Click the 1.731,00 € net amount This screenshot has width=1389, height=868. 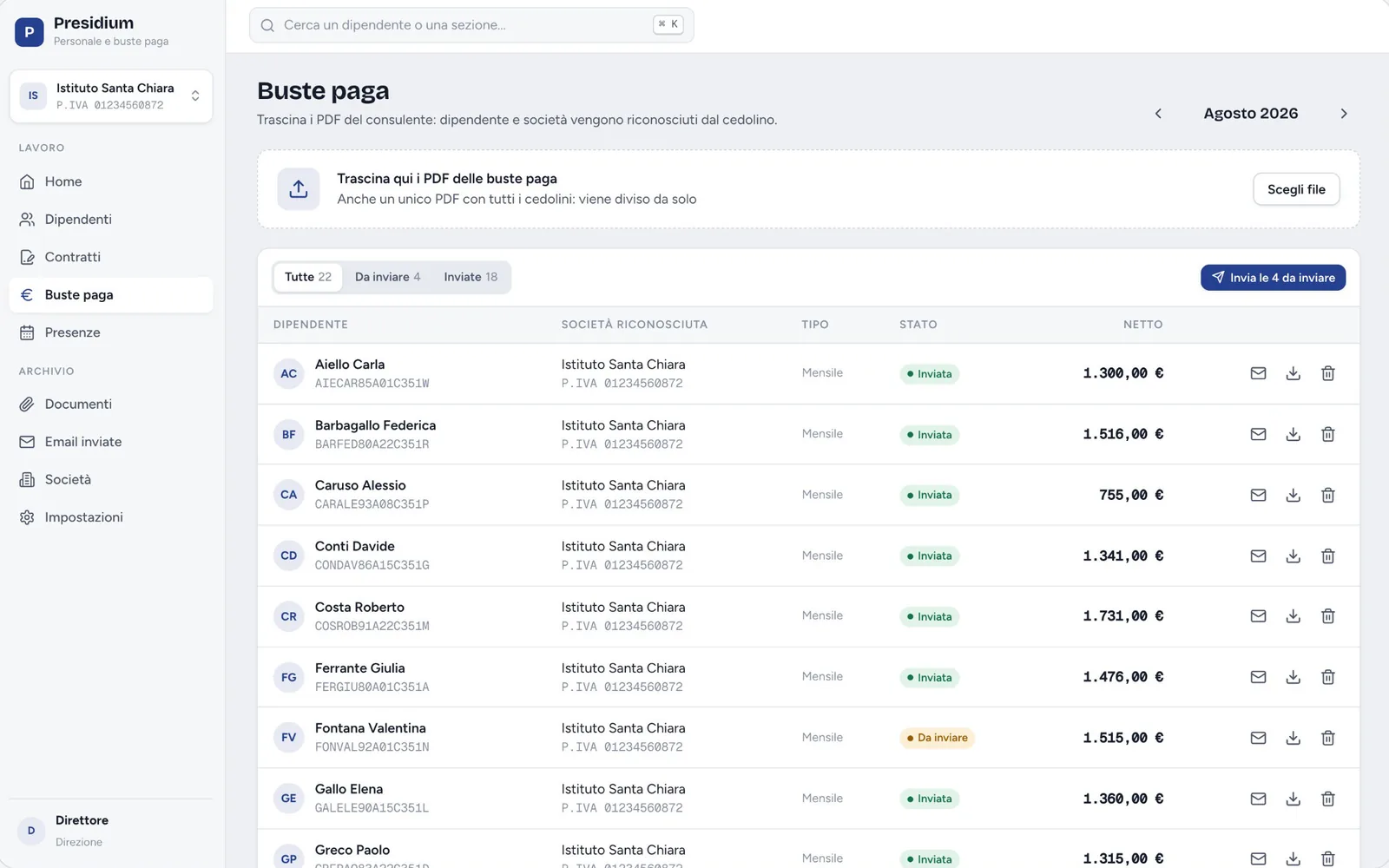click(x=1122, y=616)
